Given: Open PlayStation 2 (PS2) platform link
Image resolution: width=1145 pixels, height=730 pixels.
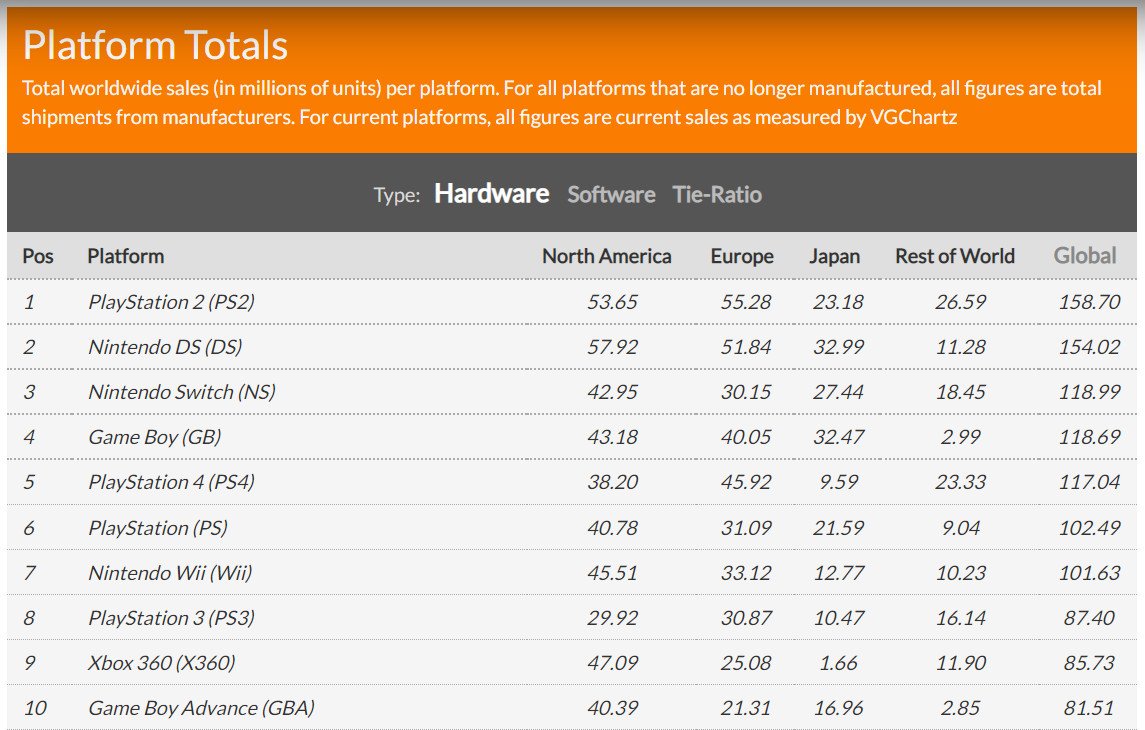Looking at the screenshot, I should 172,302.
